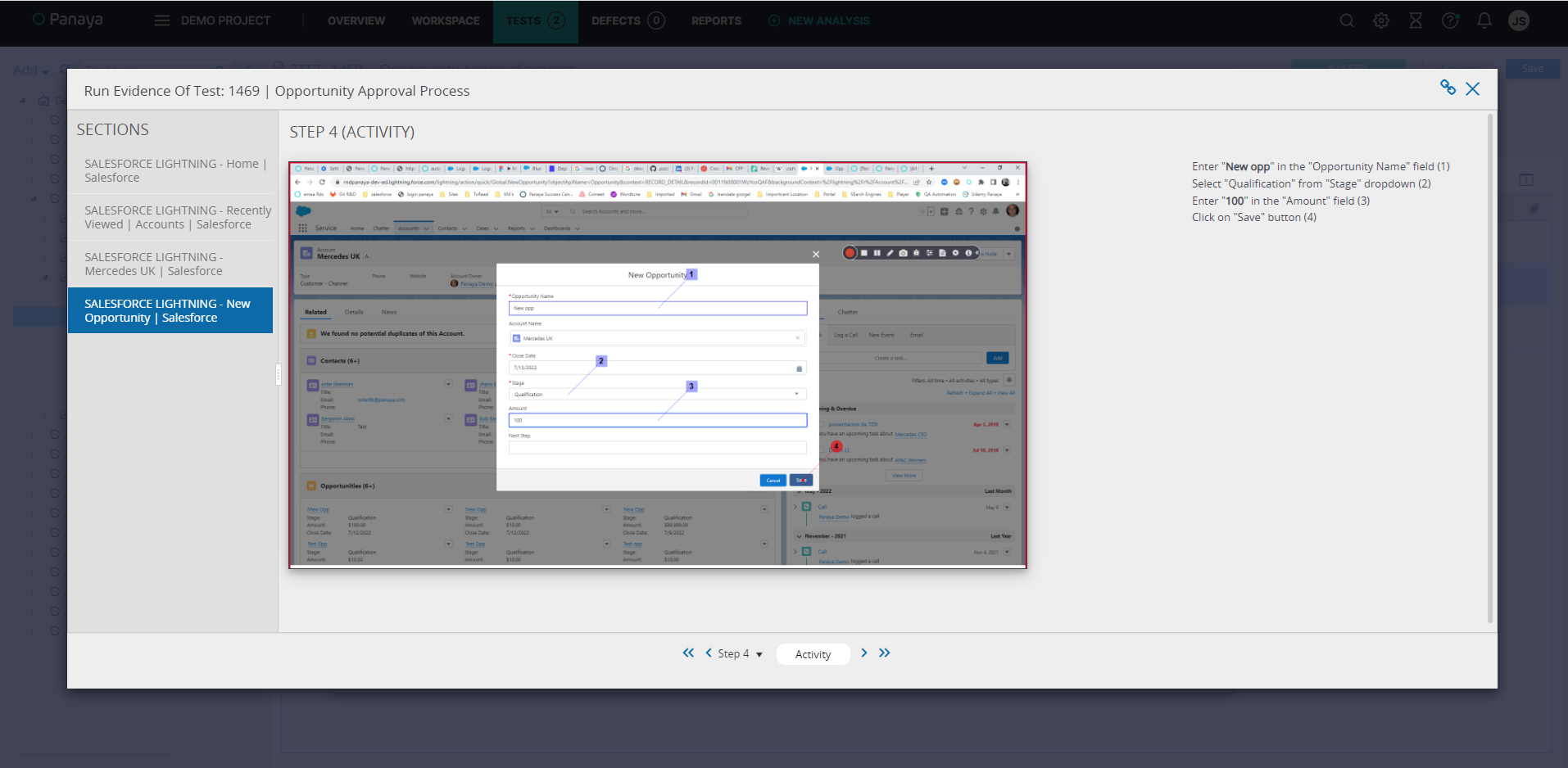Click the sections panel splitter handle
This screenshot has width=1568, height=768.
tap(279, 374)
